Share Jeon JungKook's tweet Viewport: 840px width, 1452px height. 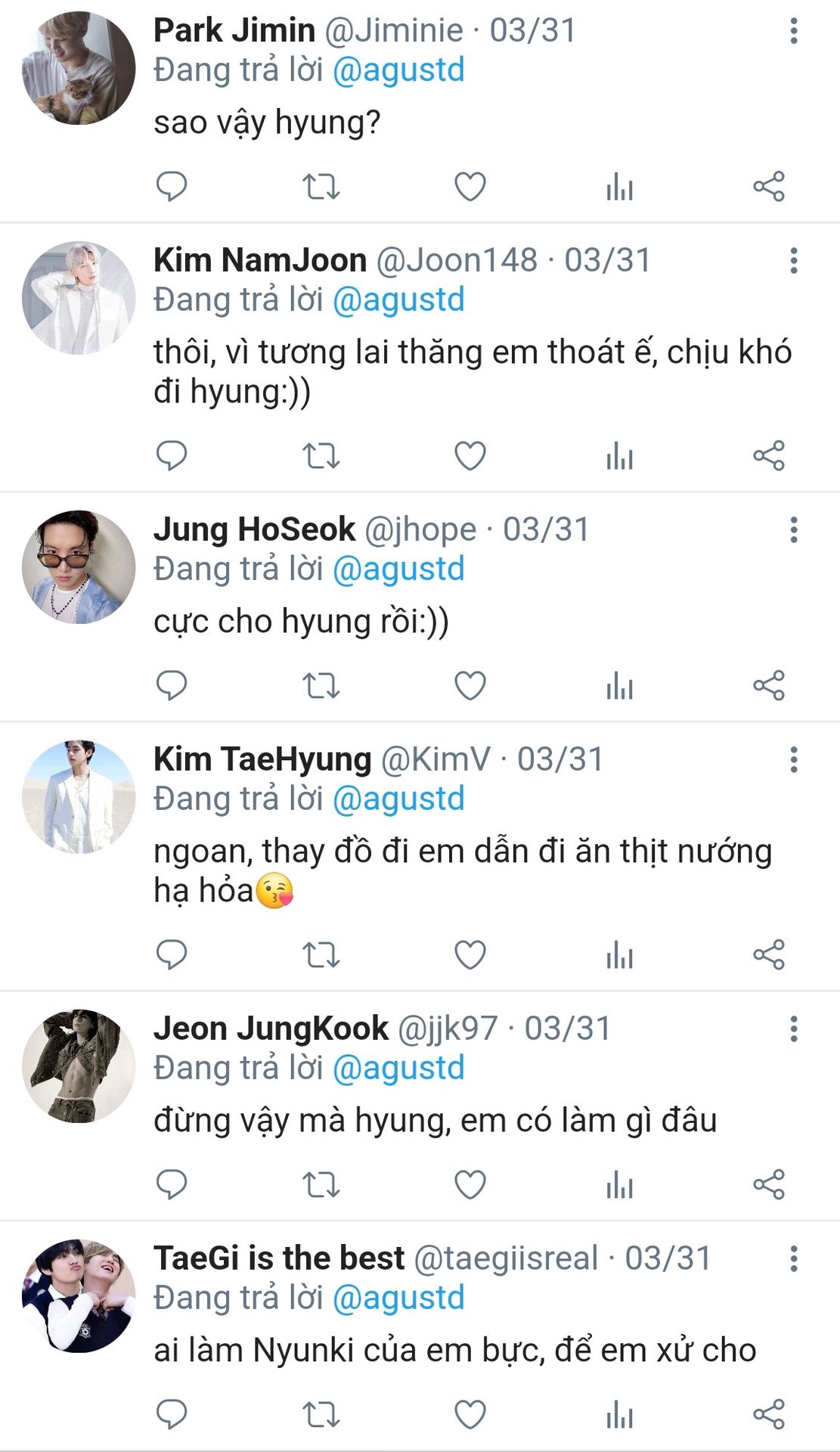pos(769,1185)
